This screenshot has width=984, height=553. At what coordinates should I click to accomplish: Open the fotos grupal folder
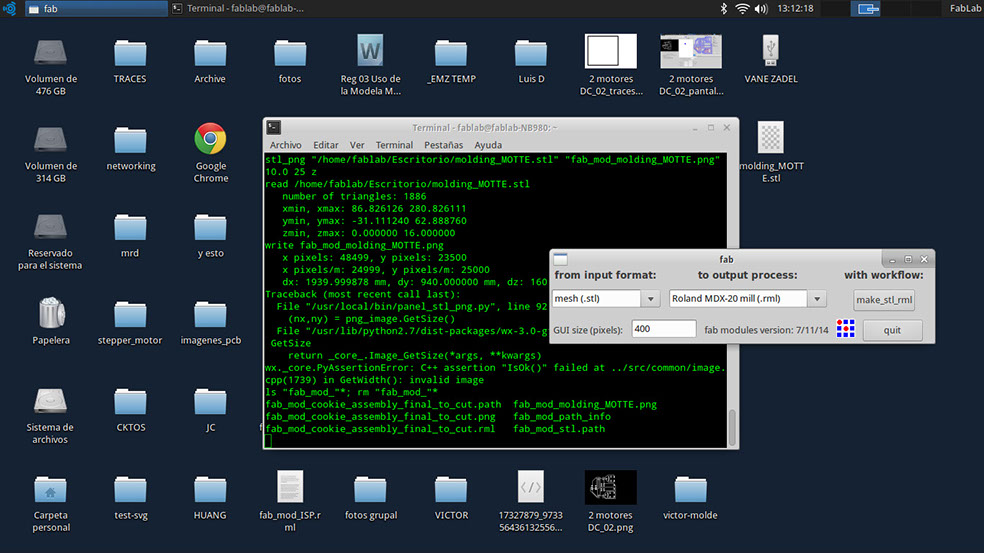pyautogui.click(x=370, y=490)
